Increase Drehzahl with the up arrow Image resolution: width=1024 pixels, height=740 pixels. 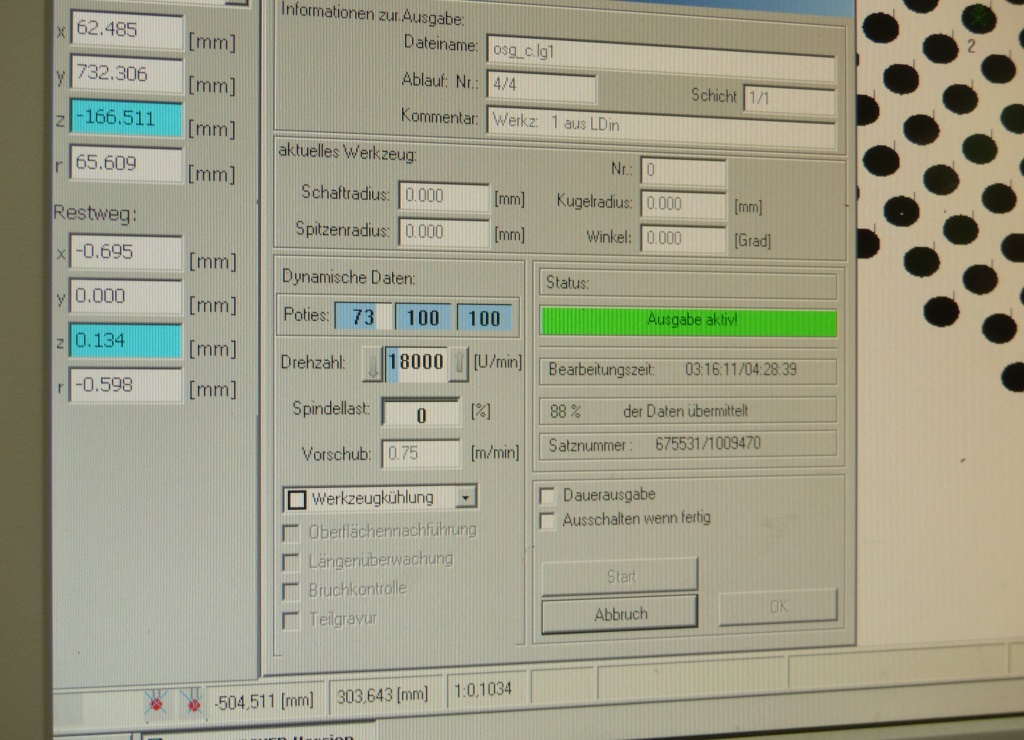pyautogui.click(x=458, y=363)
